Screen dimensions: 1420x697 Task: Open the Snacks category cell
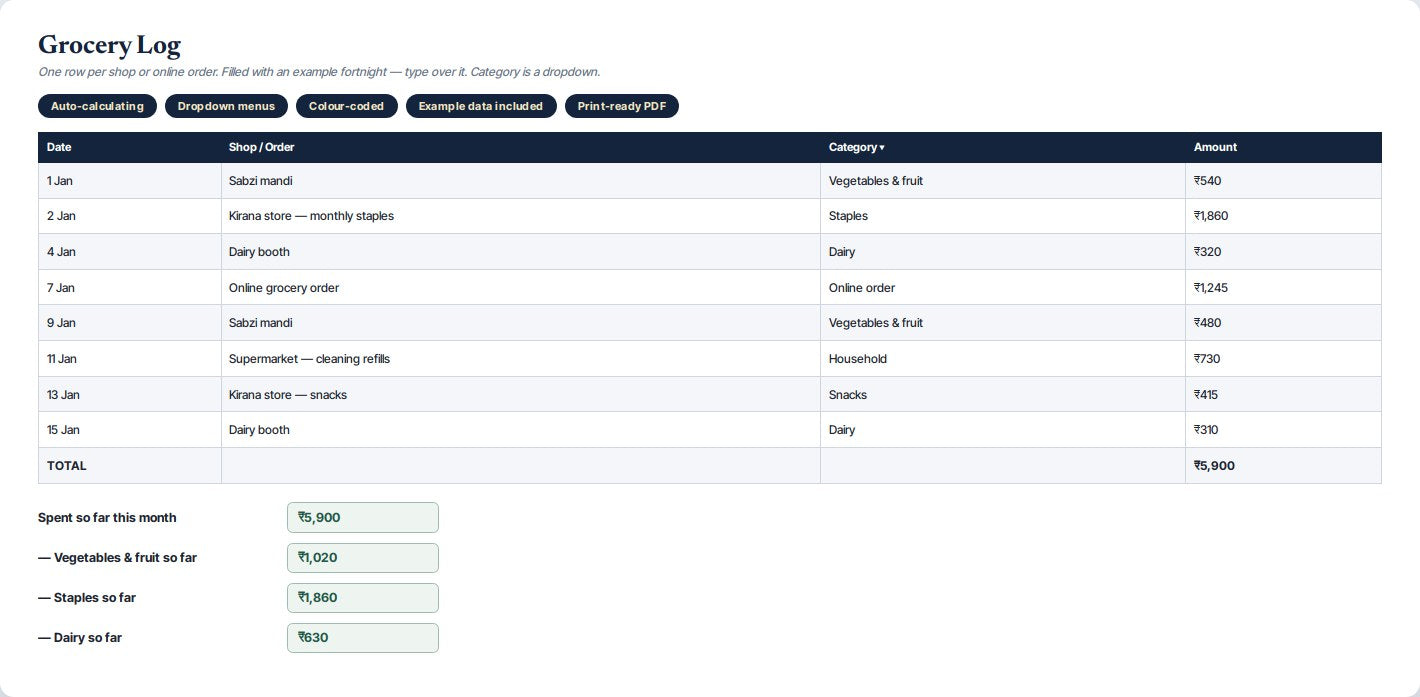click(x=1002, y=395)
